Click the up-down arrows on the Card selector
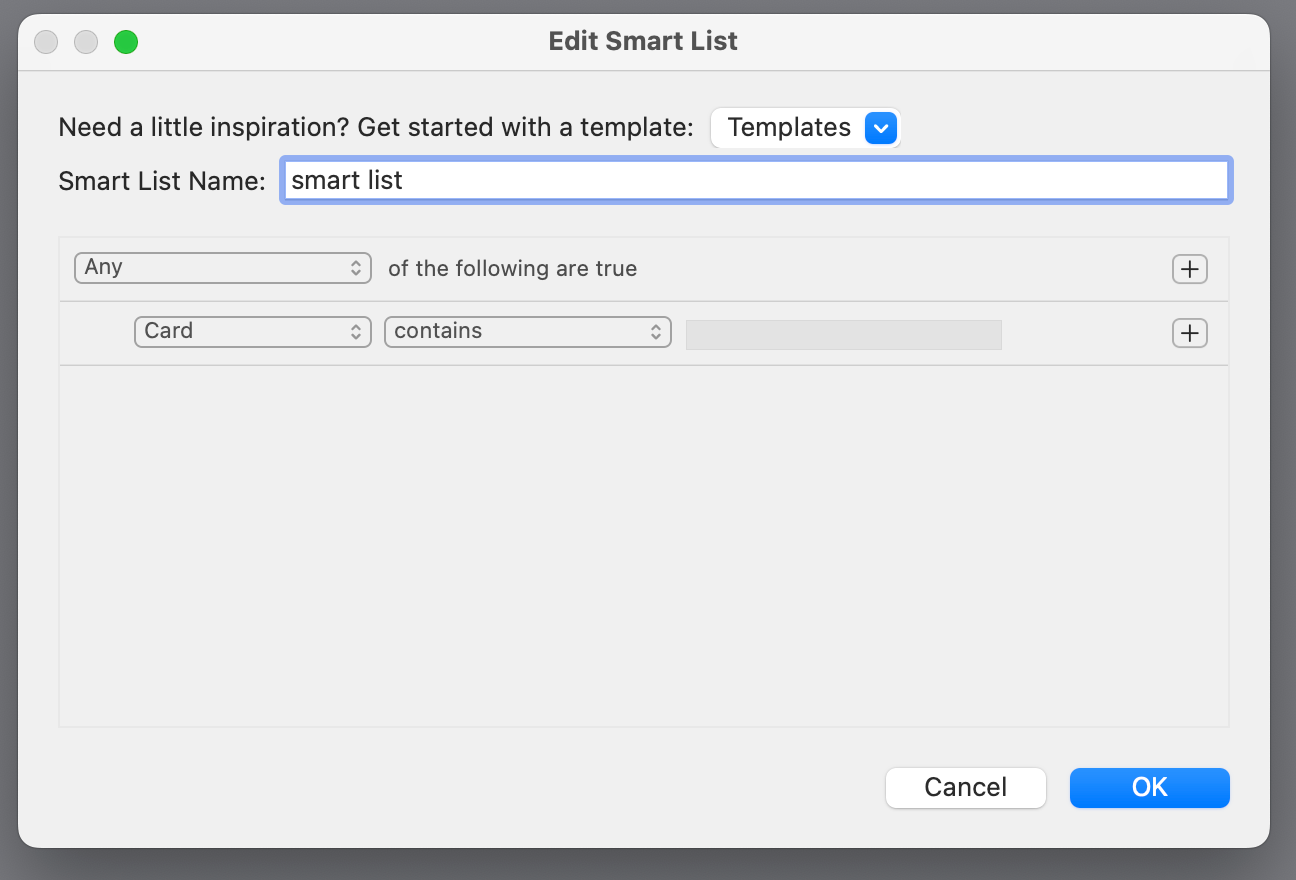The image size is (1296, 880). pos(355,332)
